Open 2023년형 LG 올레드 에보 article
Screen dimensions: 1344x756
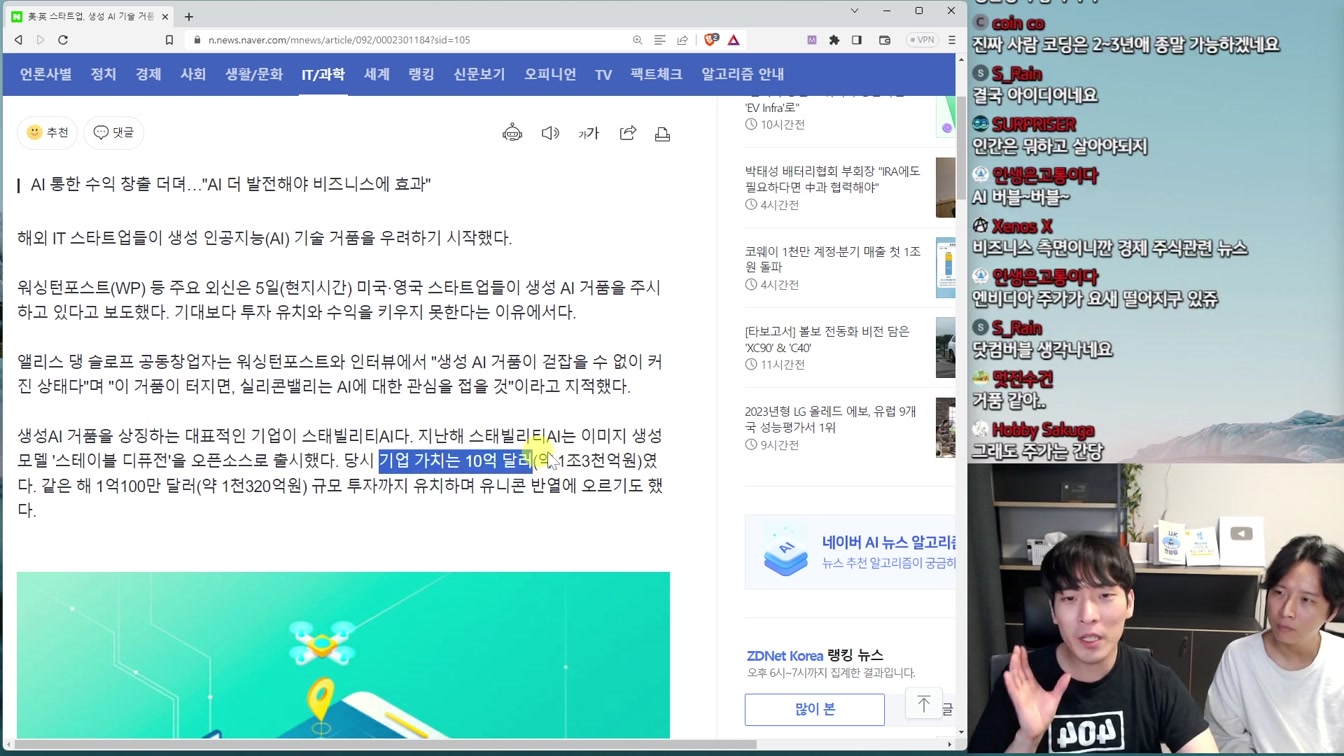coord(830,419)
